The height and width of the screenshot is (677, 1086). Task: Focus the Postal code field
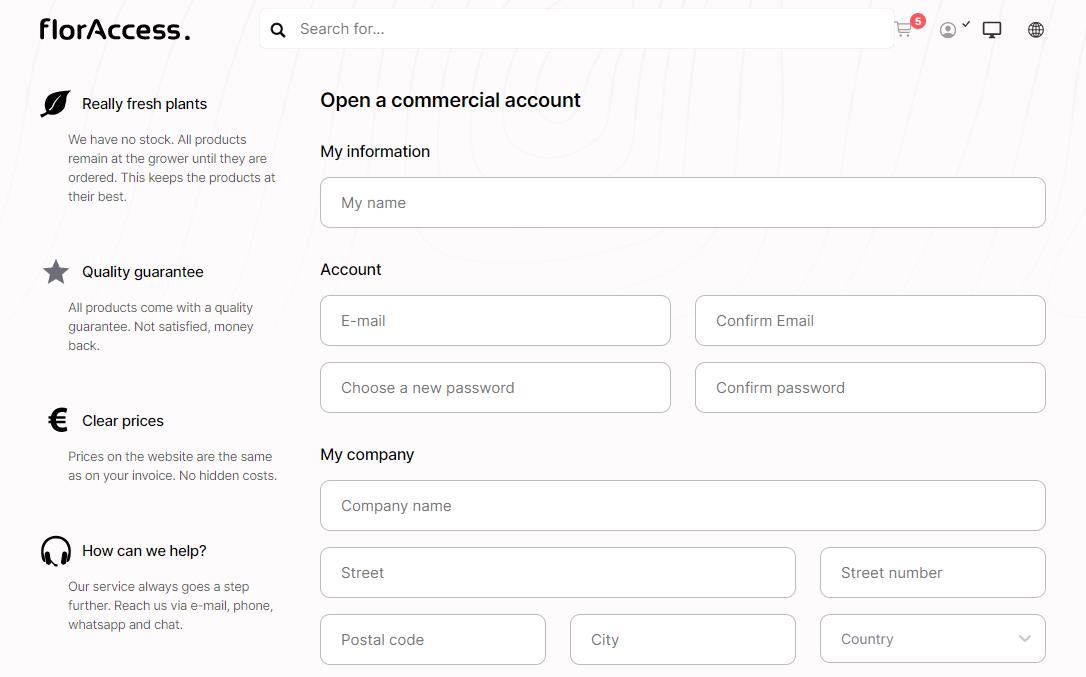[432, 640]
